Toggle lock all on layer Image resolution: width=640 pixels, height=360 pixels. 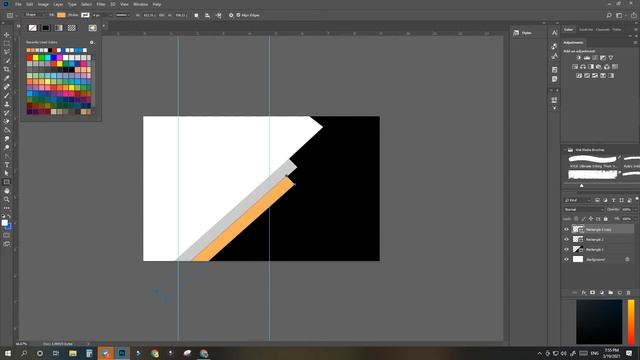pyautogui.click(x=605, y=219)
